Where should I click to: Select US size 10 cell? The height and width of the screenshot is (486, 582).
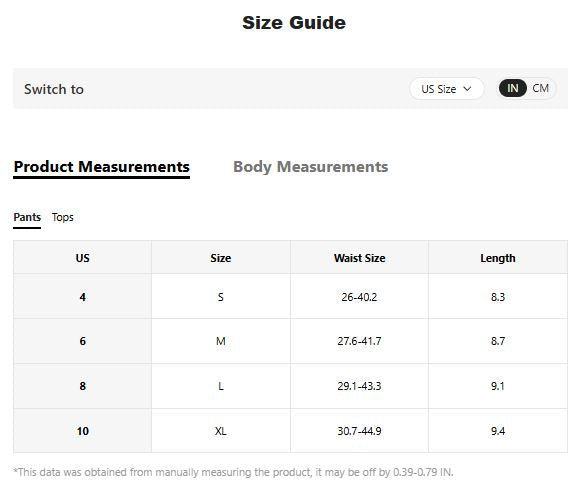pos(82,431)
